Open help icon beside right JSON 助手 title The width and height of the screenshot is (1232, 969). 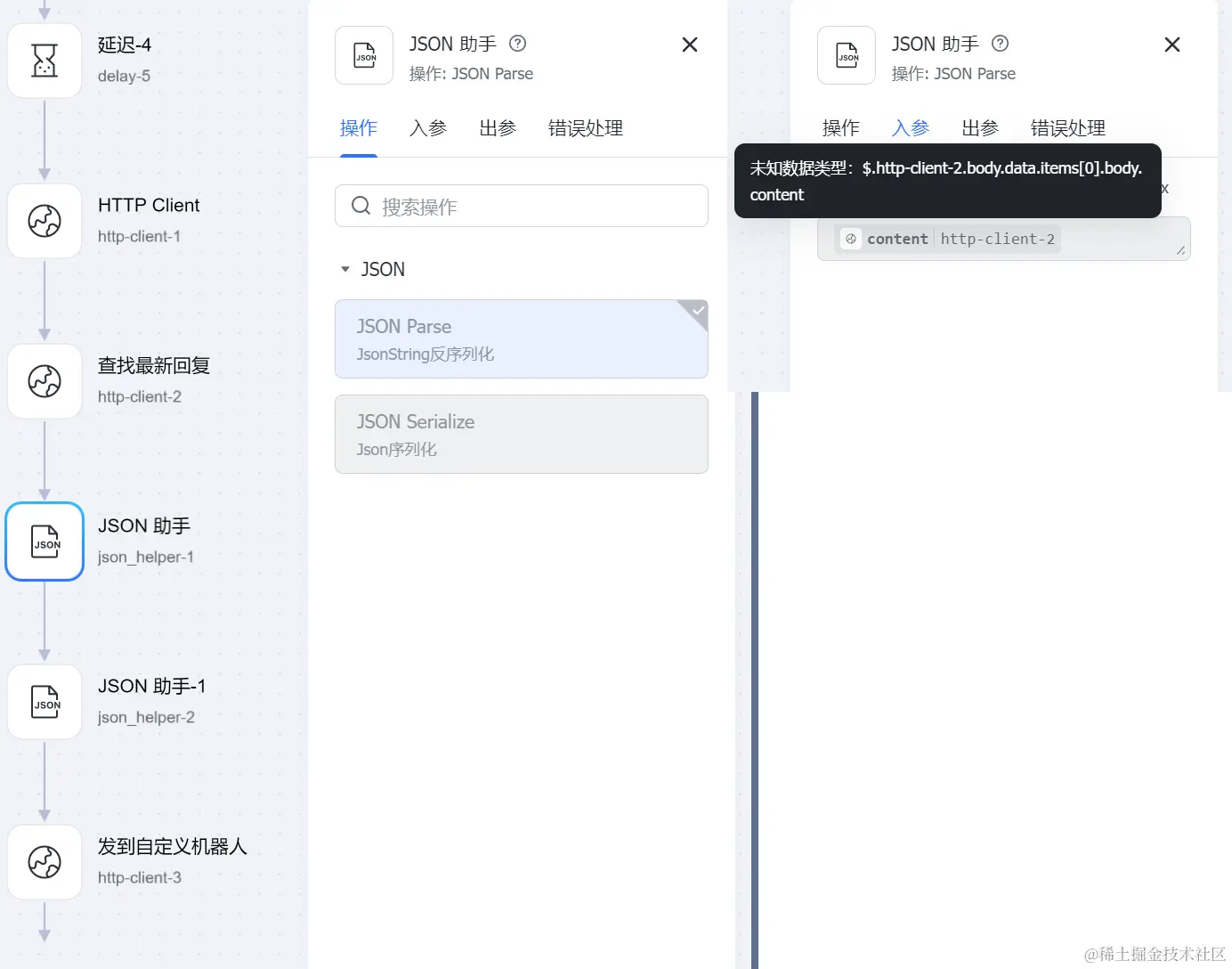(1000, 43)
